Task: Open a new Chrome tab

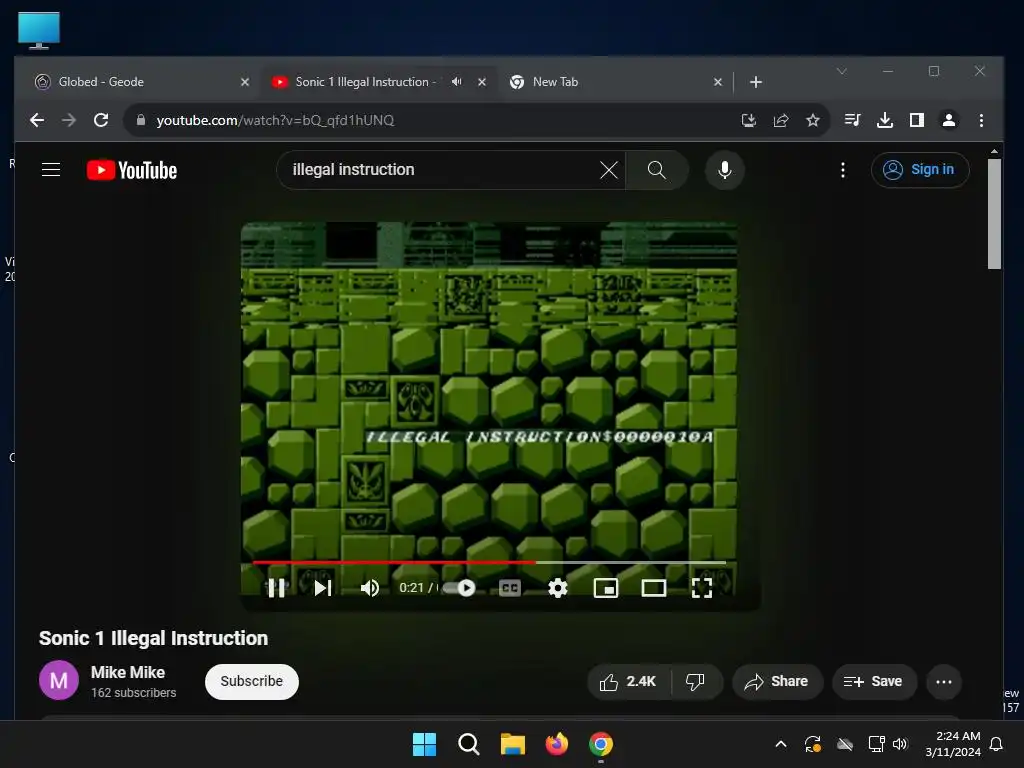Action: point(756,82)
